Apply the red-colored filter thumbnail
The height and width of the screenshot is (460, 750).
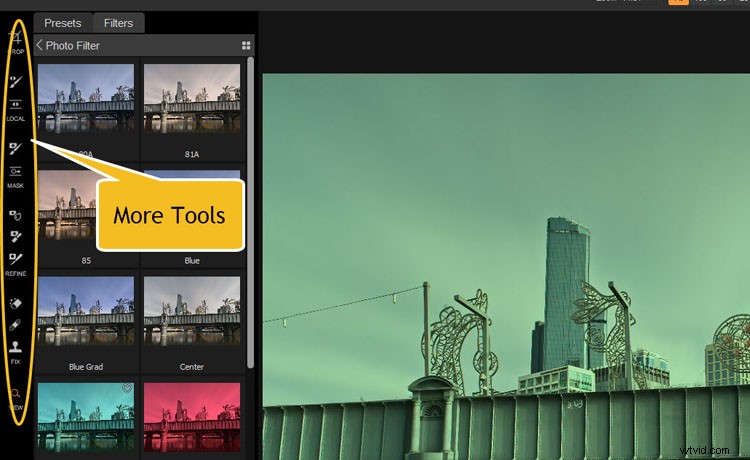192,417
